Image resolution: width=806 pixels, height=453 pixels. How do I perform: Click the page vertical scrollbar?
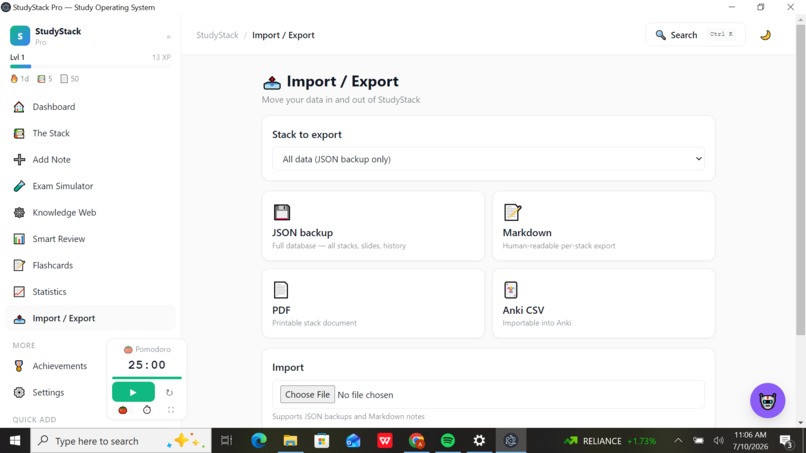(800, 180)
